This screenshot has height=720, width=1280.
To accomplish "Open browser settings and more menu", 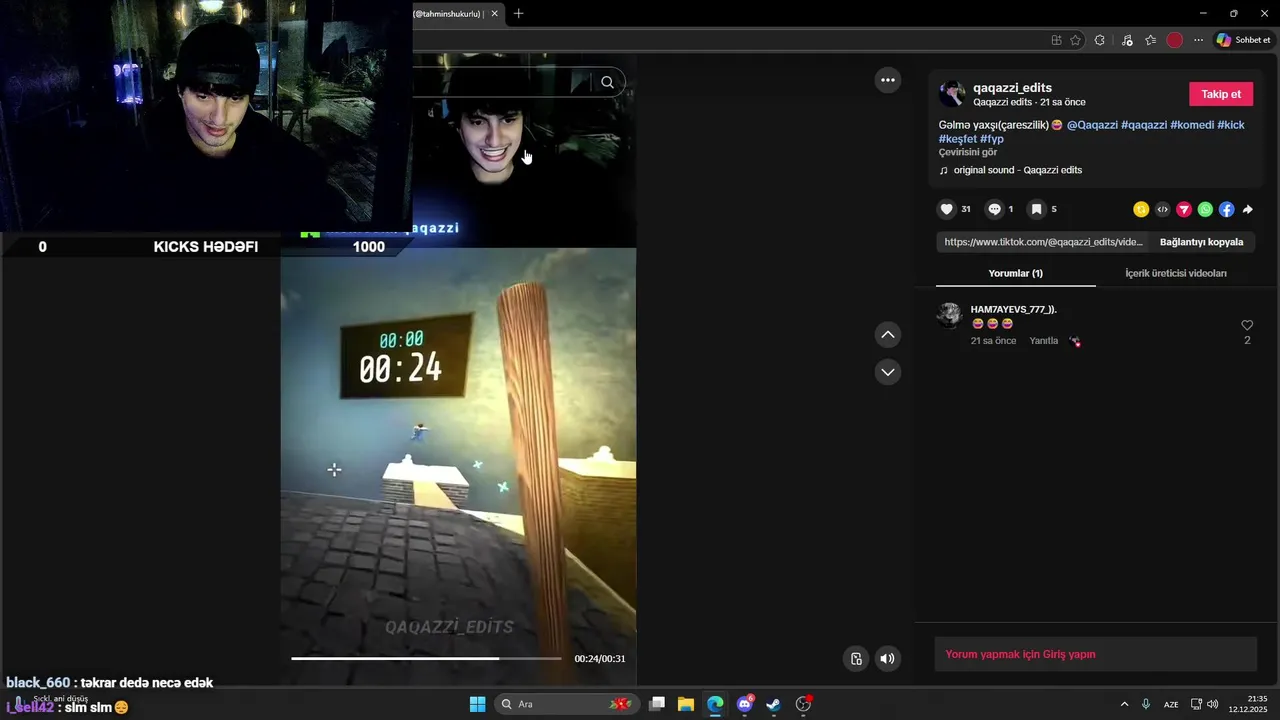I will pyautogui.click(x=1199, y=40).
